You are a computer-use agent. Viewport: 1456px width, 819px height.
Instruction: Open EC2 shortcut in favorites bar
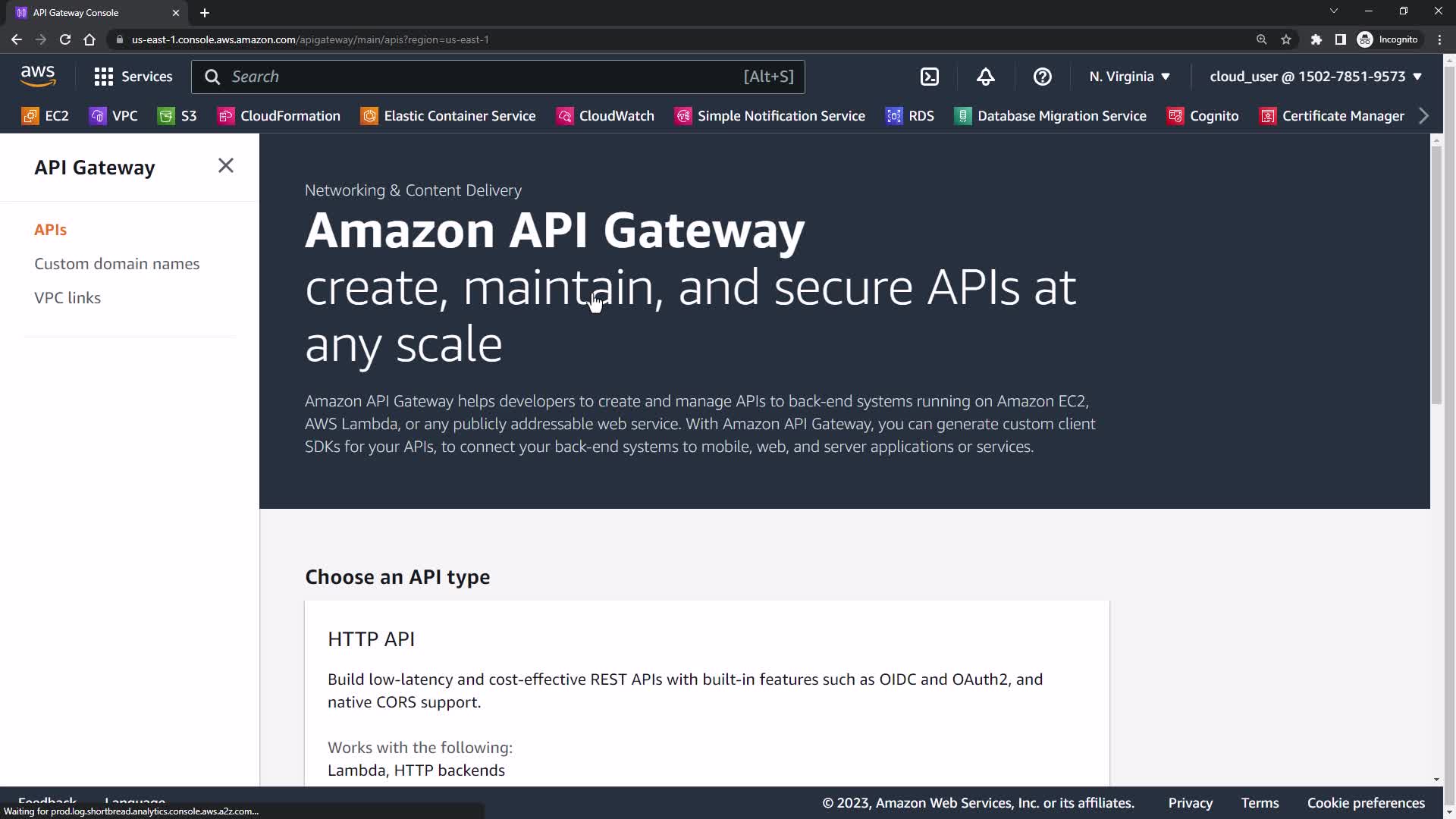(45, 116)
